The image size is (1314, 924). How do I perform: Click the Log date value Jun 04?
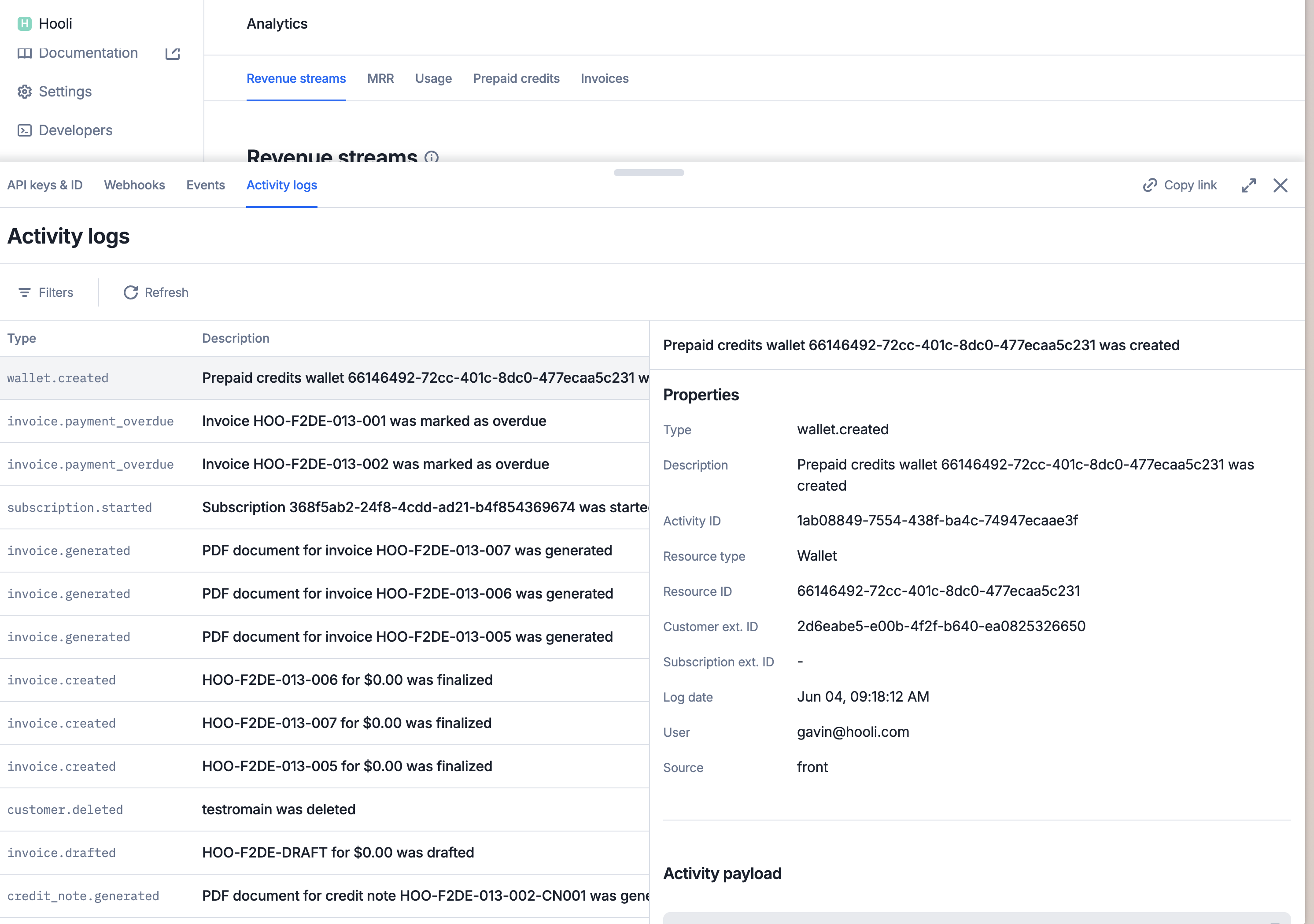point(863,697)
